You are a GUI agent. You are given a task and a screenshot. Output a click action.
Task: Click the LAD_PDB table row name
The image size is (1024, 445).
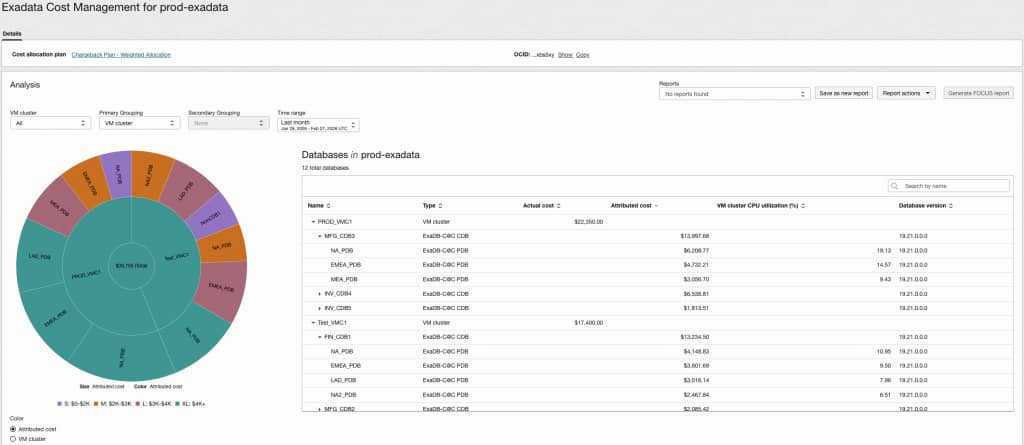point(344,380)
